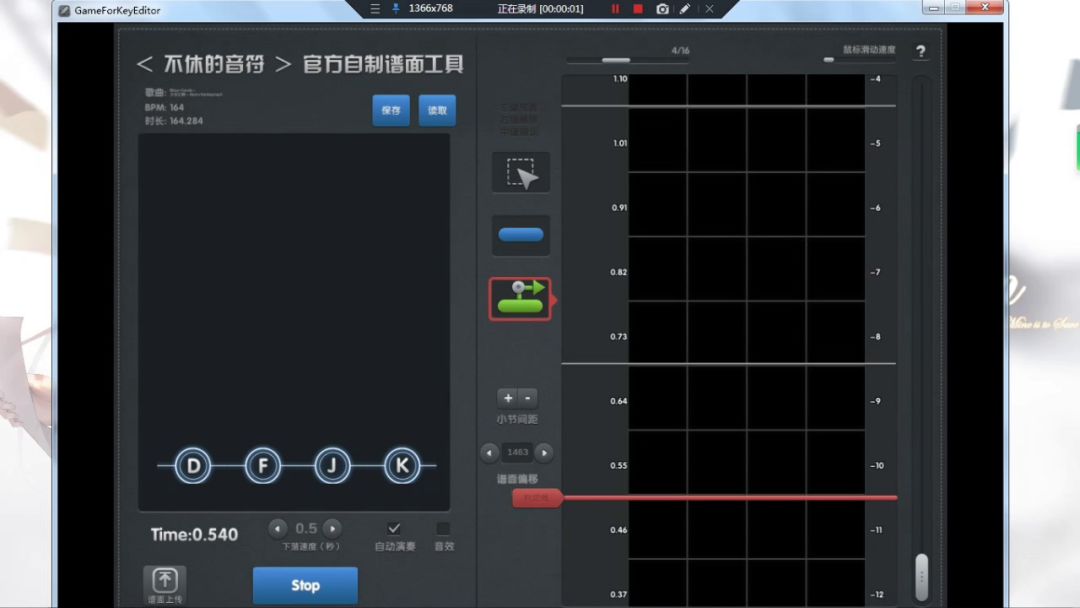Viewport: 1080px width, 608px height.
Task: Click the 读取 load button
Action: [x=437, y=110]
